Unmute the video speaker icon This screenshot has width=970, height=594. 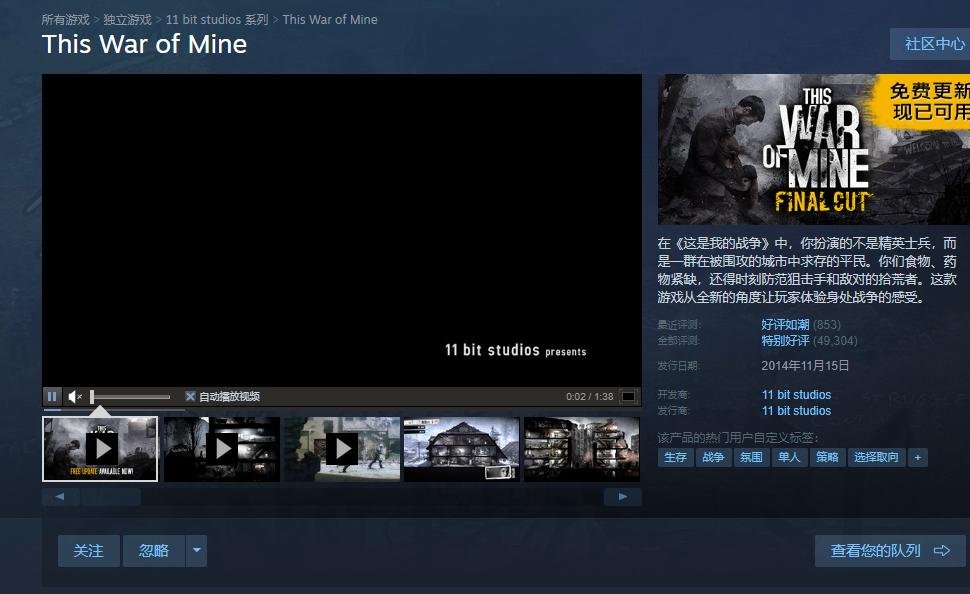click(75, 397)
